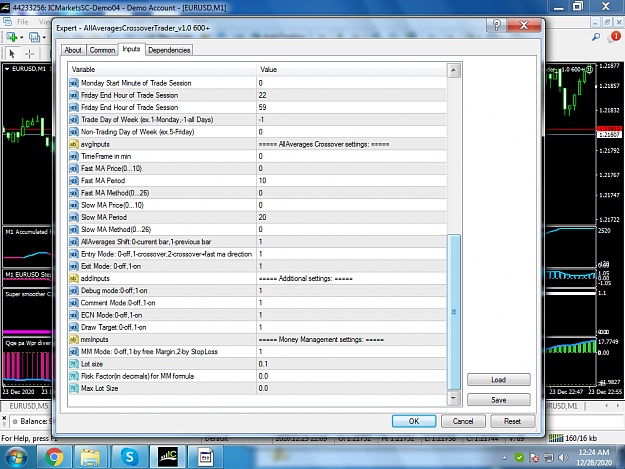Select EURUSD,M1 chart tab at right
The width and height of the screenshot is (625, 469).
(562, 406)
